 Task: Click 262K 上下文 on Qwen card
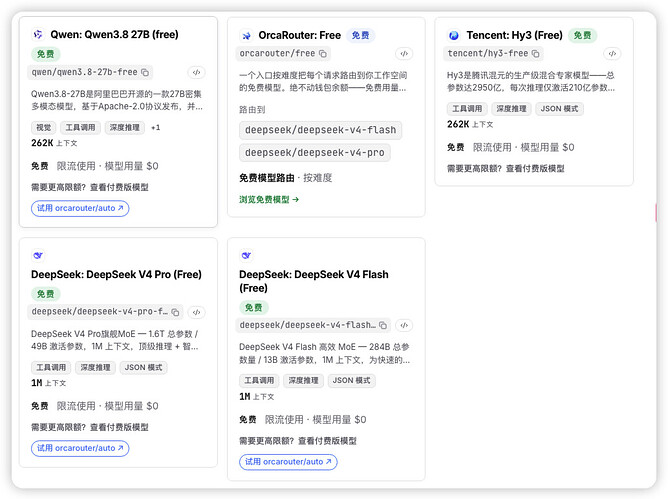[x=54, y=143]
